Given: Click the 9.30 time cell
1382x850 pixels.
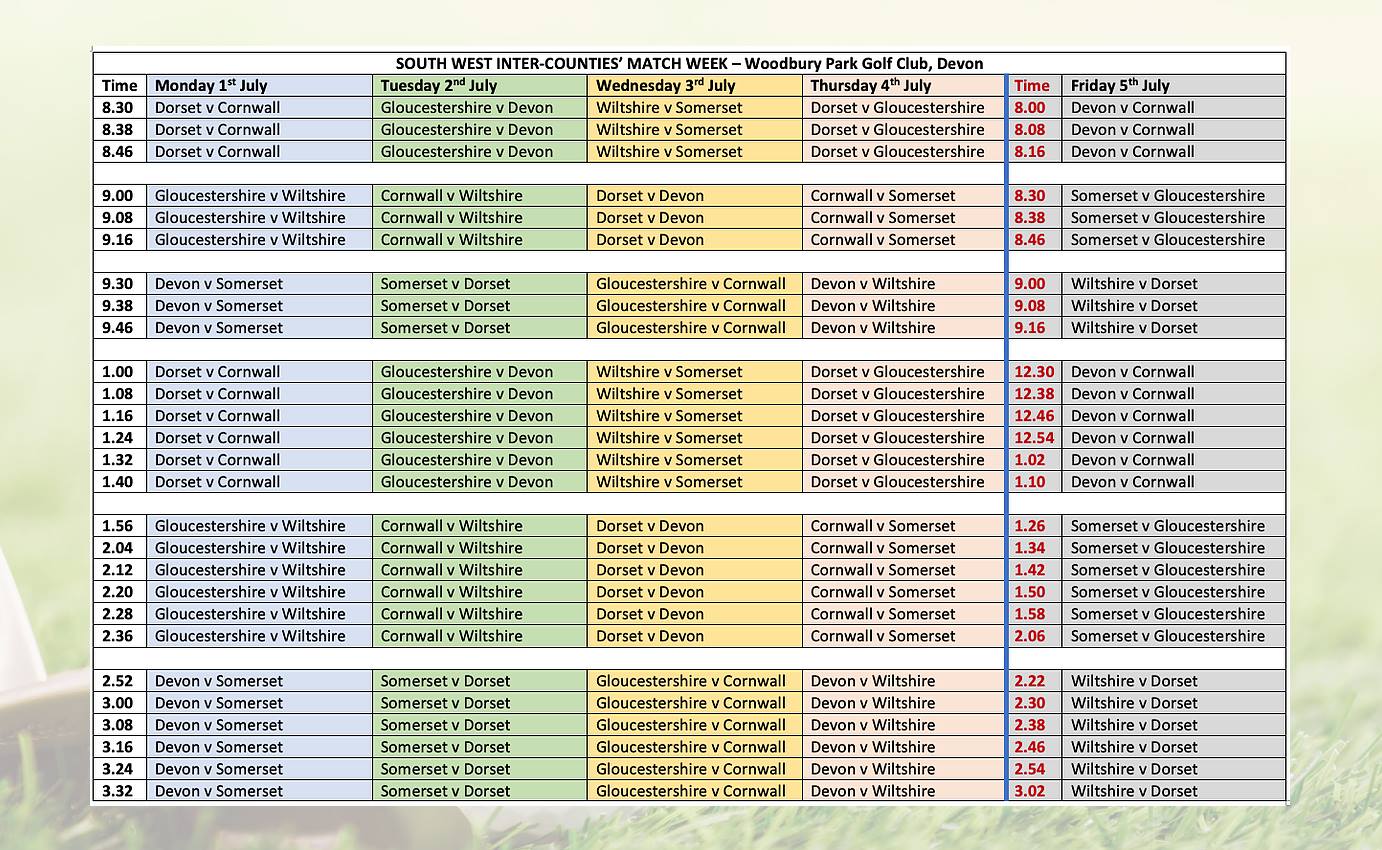Looking at the screenshot, I should click(120, 283).
